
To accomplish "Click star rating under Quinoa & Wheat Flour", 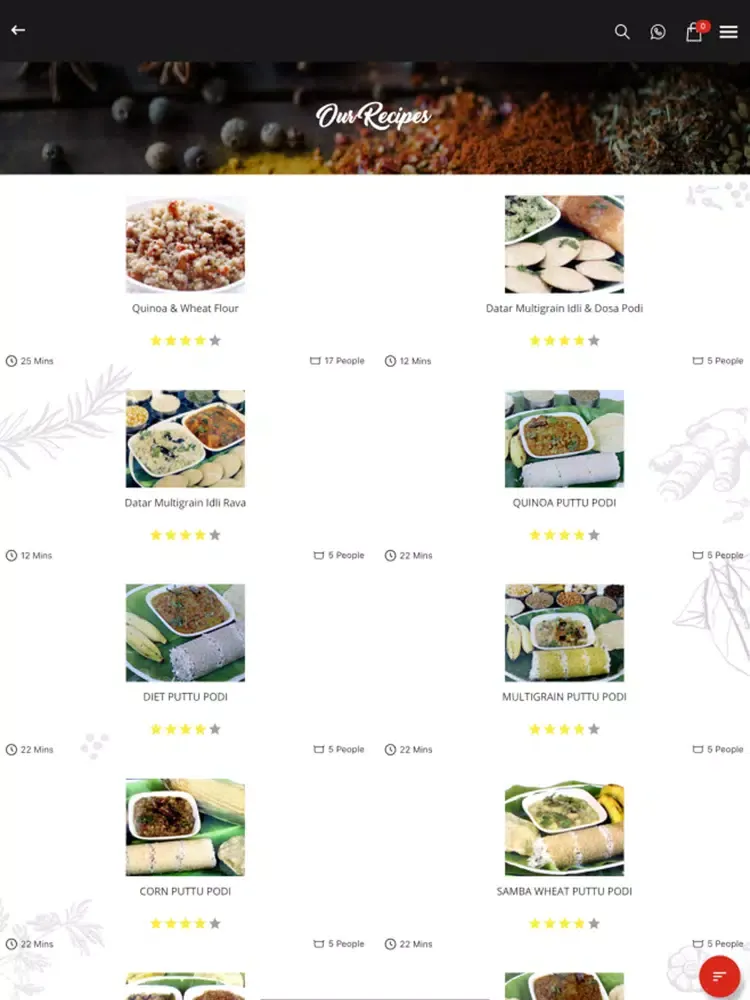I will pos(185,341).
